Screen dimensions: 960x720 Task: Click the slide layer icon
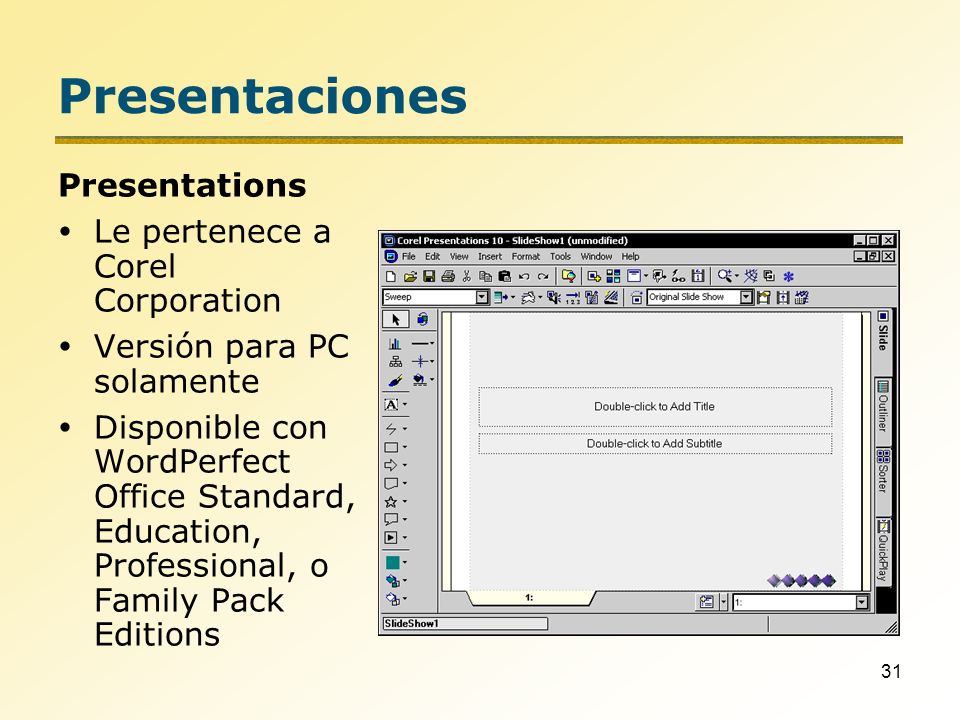coord(634,276)
